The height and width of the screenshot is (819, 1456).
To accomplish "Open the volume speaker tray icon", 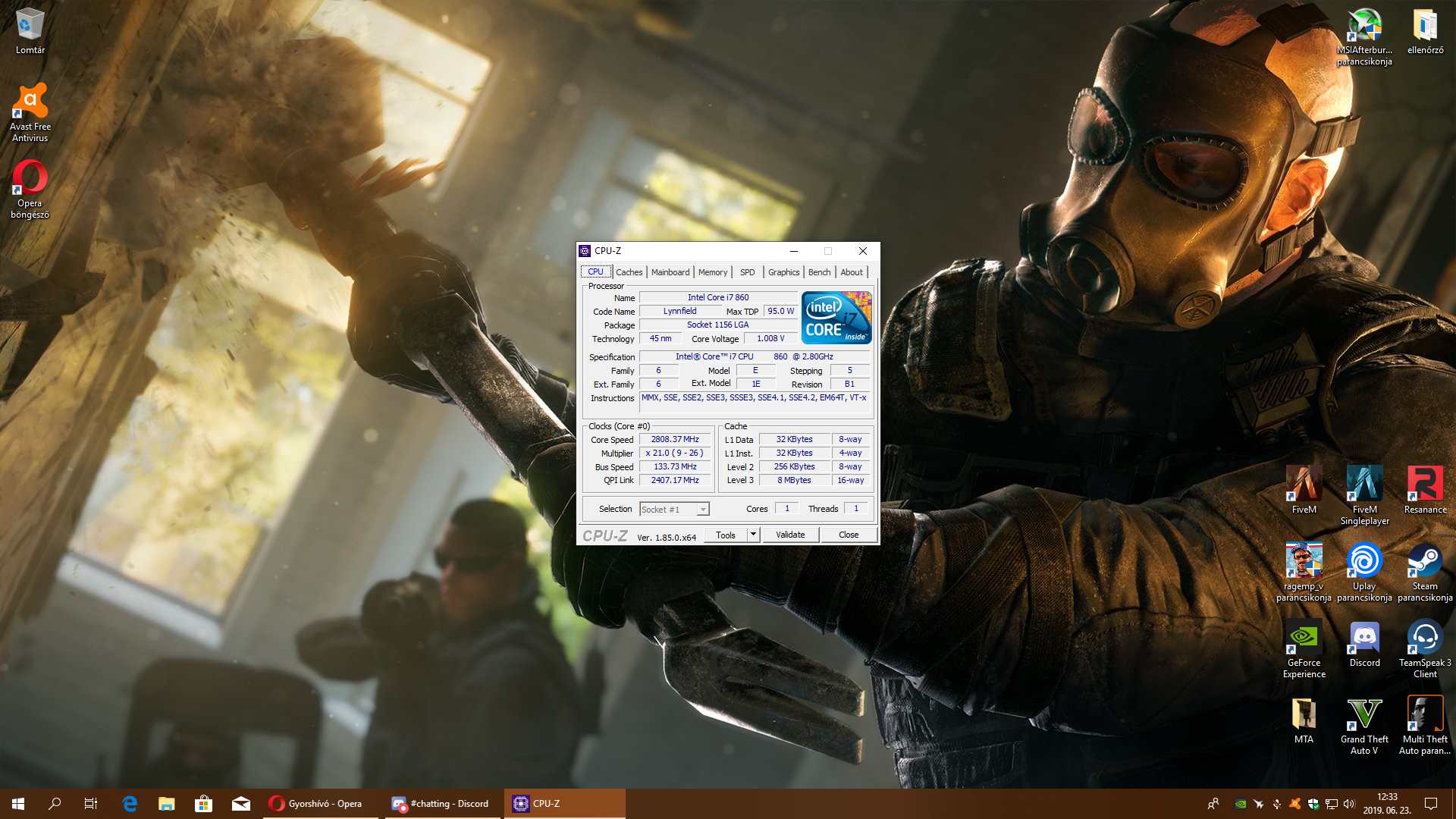I will (1349, 804).
